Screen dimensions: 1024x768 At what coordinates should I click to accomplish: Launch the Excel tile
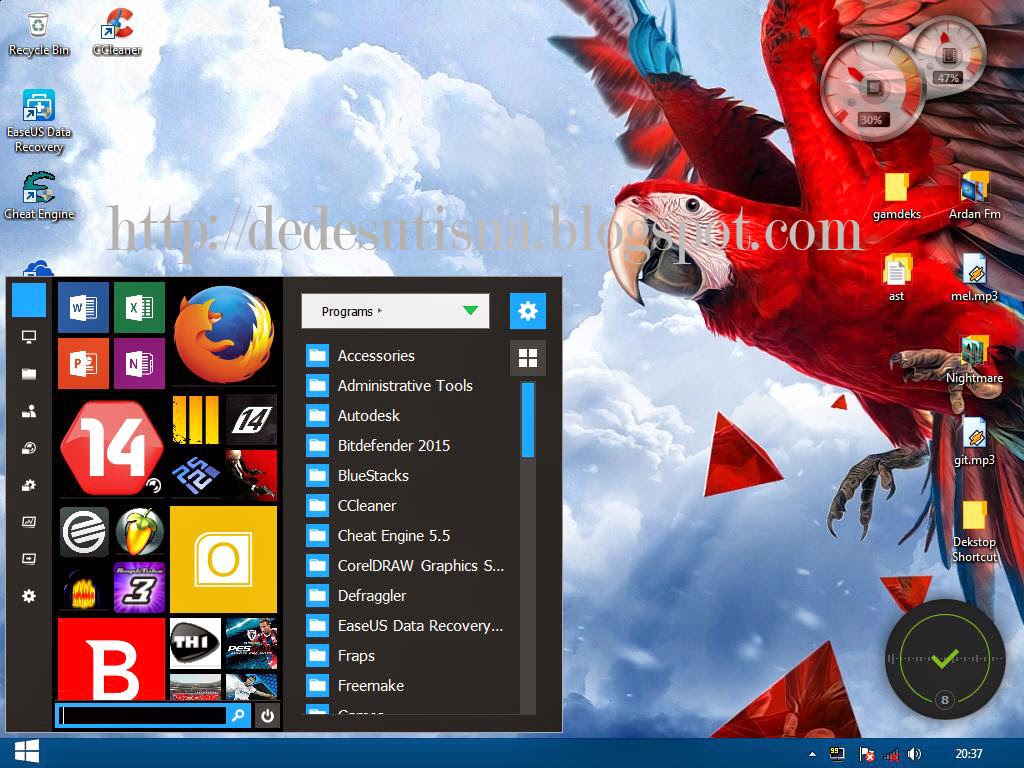[x=139, y=308]
